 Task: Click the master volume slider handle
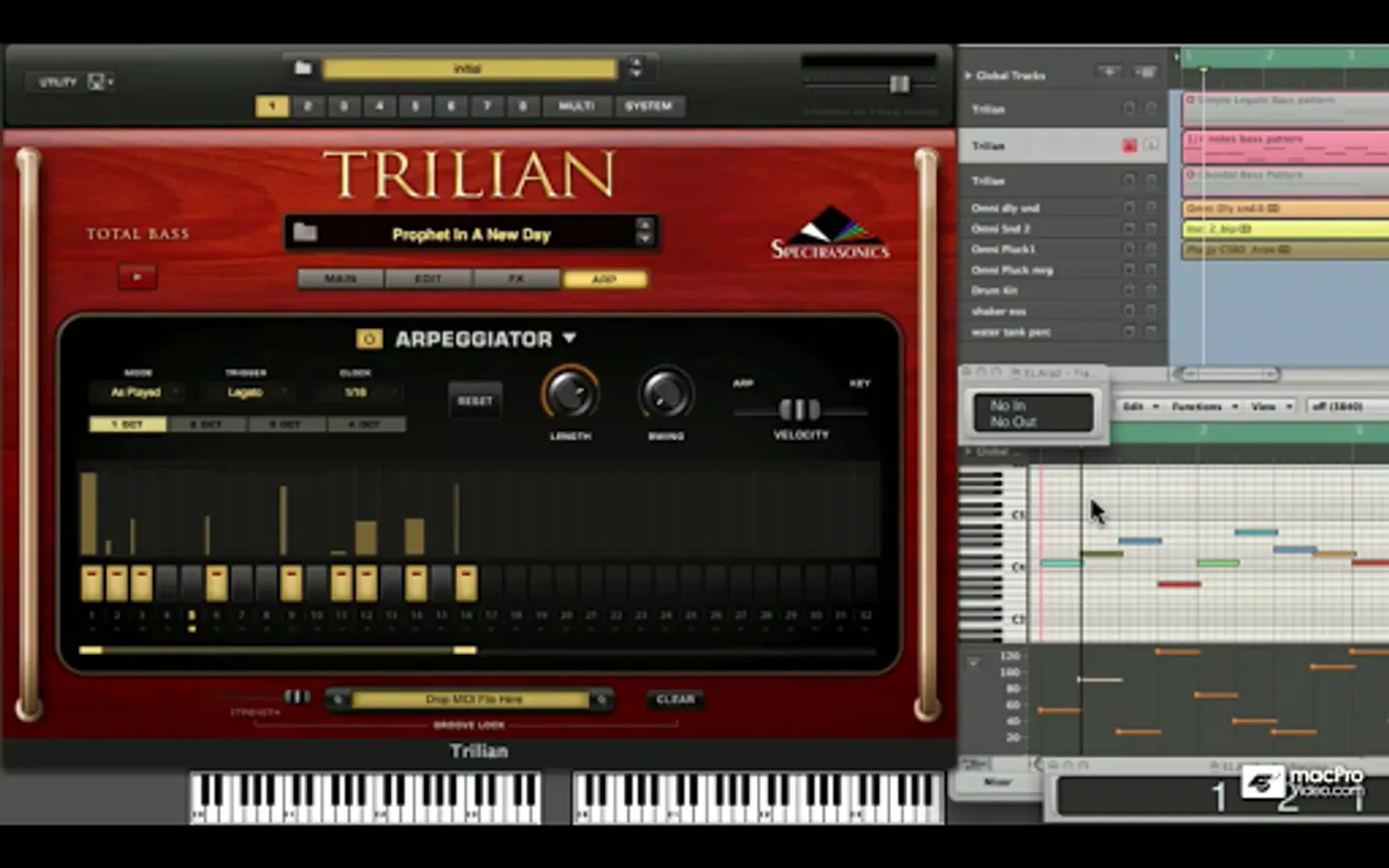(899, 85)
